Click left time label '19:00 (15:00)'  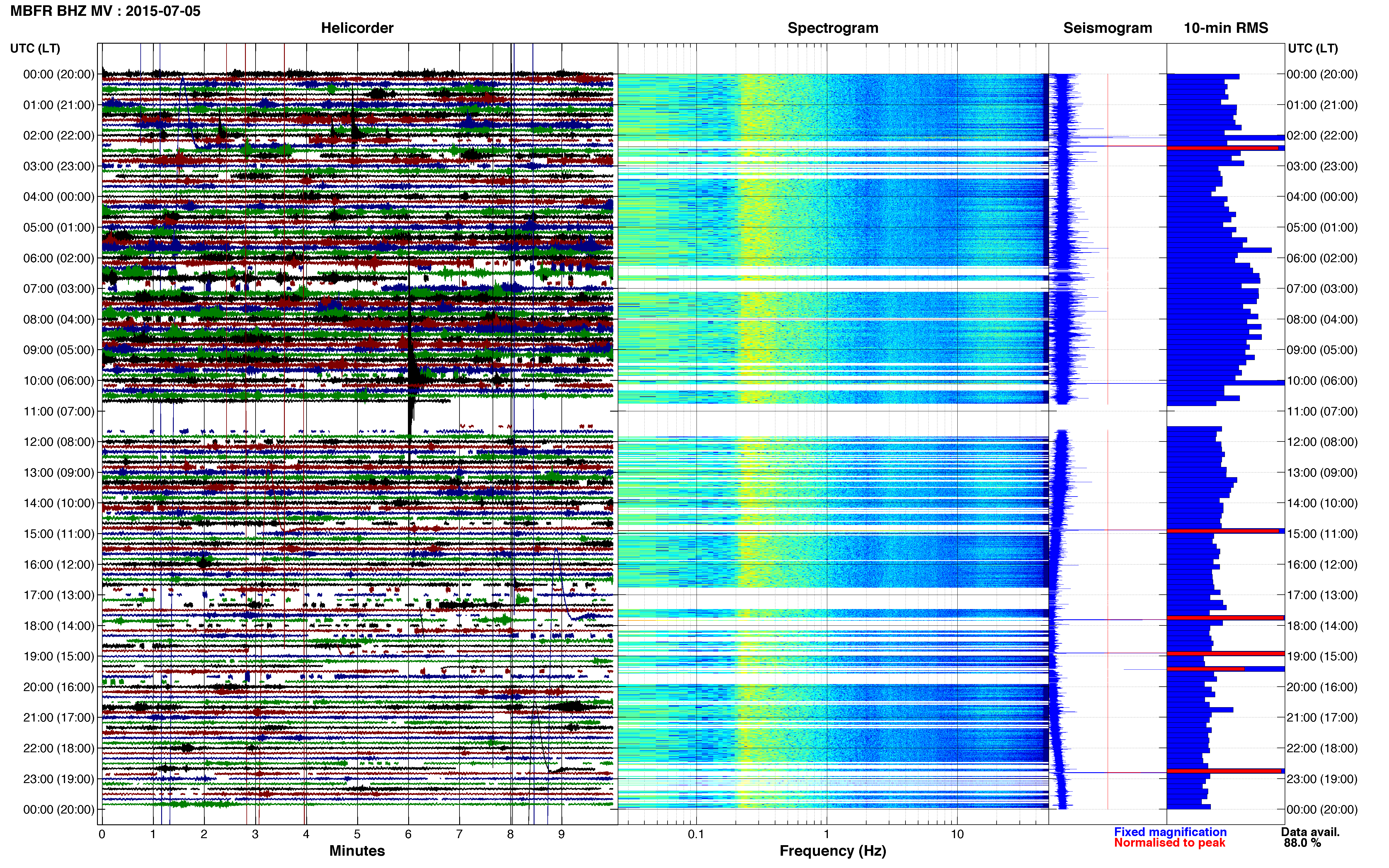(x=59, y=656)
